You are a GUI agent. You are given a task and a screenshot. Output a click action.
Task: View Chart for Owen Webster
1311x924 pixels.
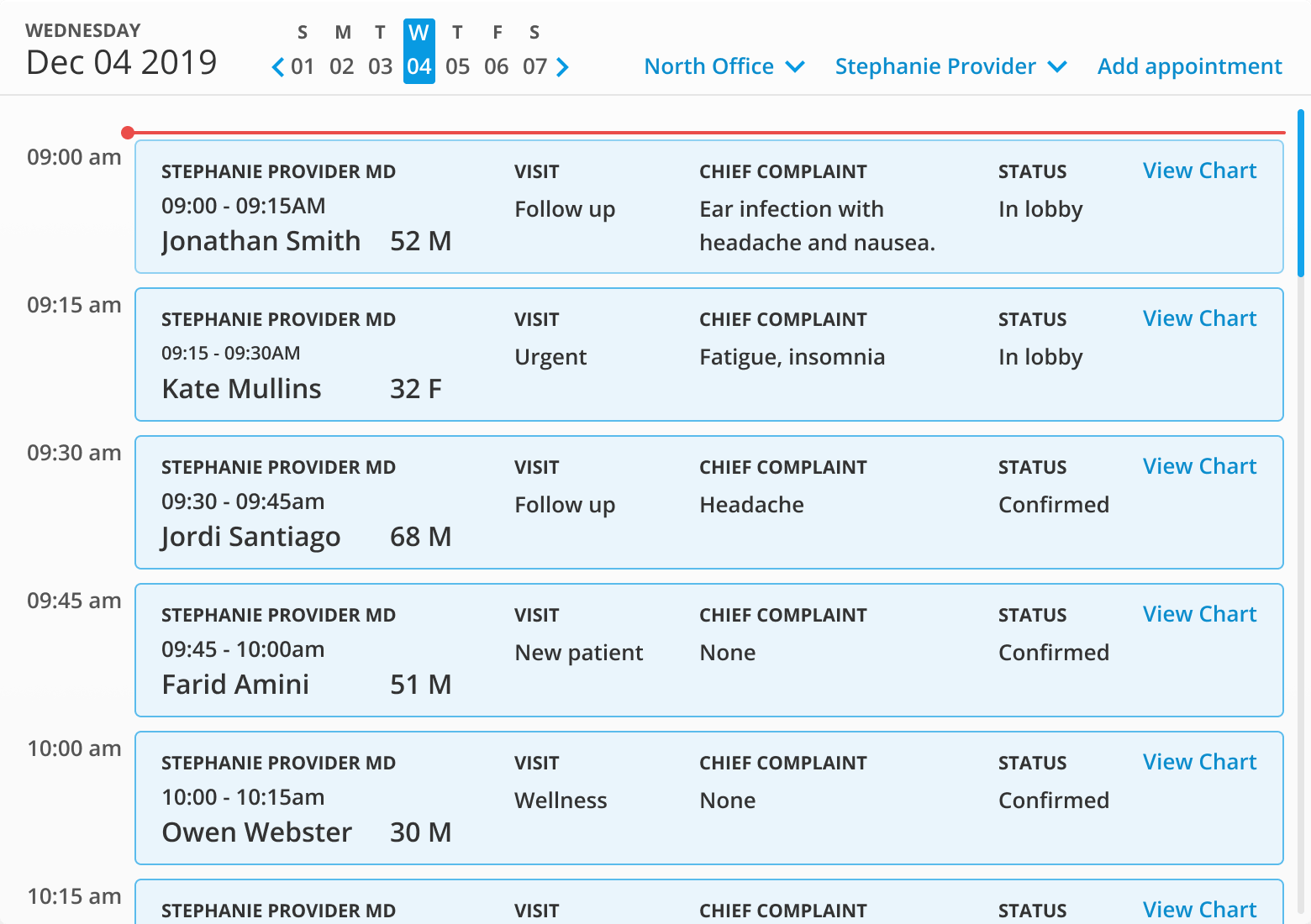pos(1199,762)
